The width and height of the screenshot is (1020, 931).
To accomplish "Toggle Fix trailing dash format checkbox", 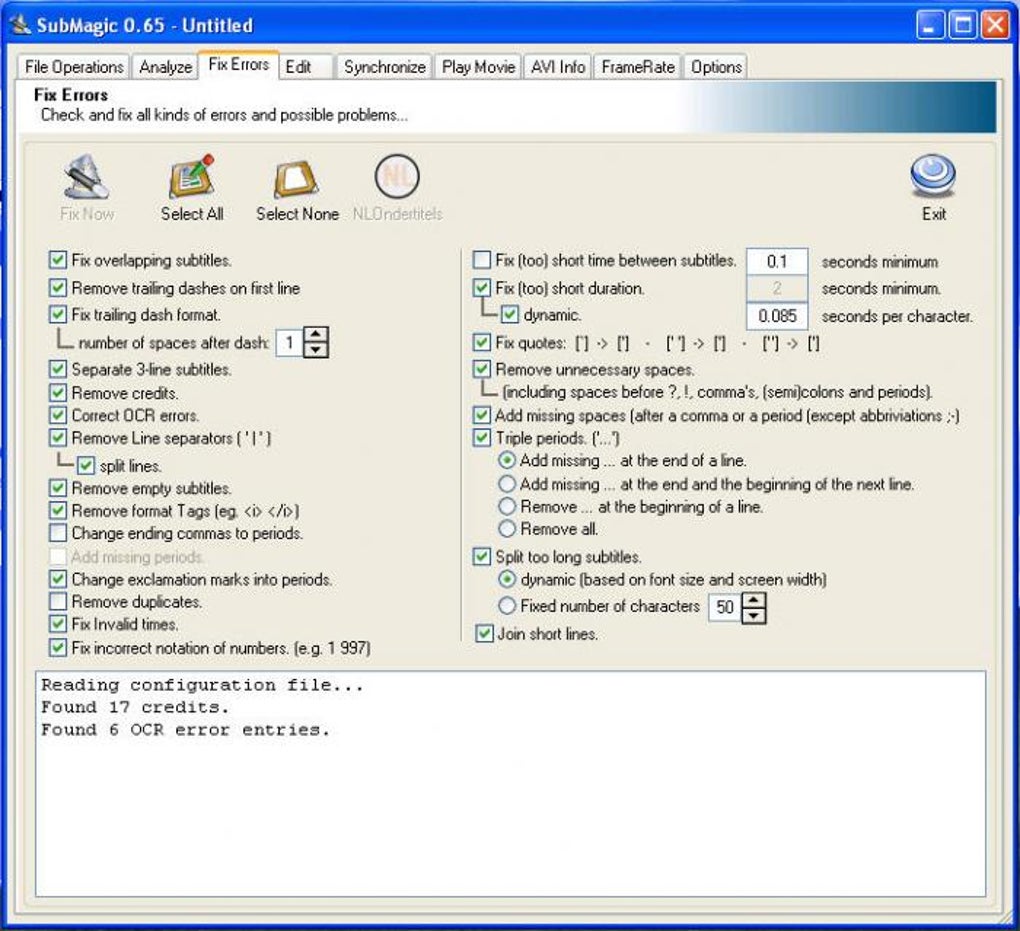I will click(58, 314).
